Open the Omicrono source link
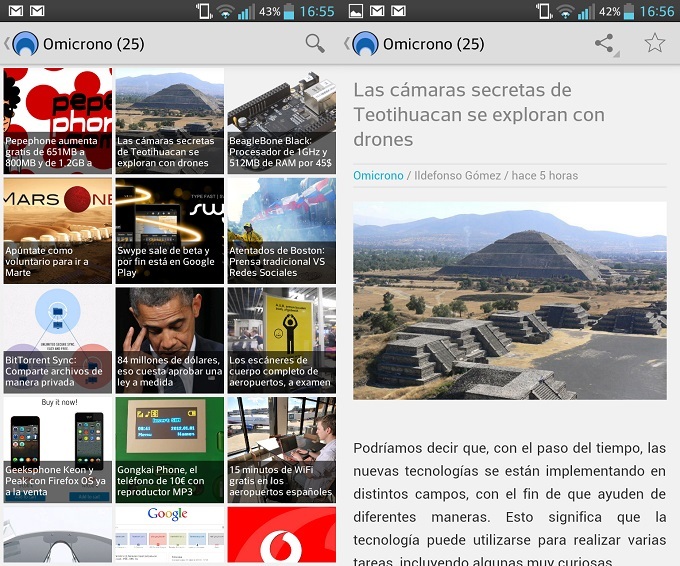Image resolution: width=680 pixels, height=566 pixels. pos(378,176)
